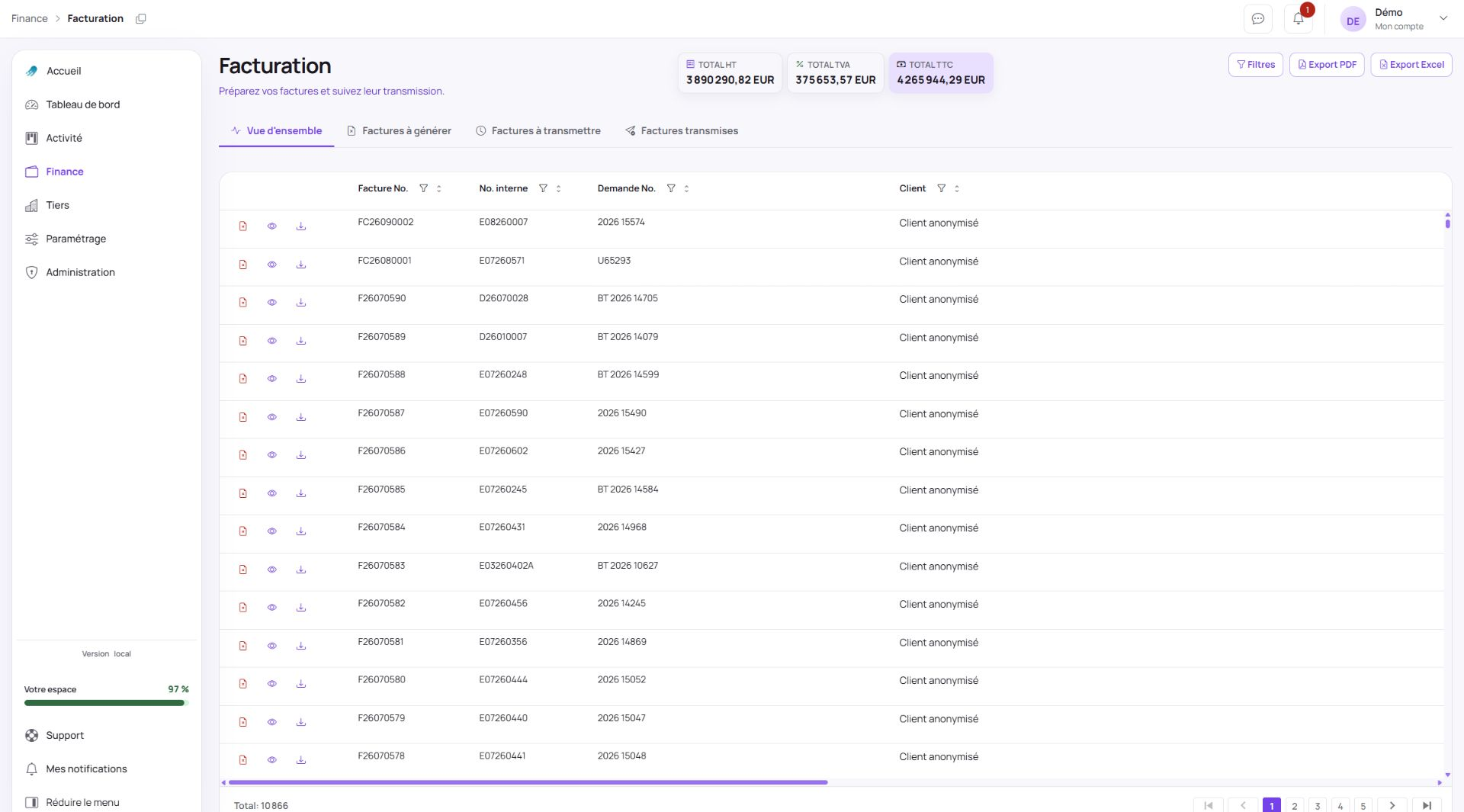The height and width of the screenshot is (812, 1464).
Task: Jump to last page arrow
Action: pos(1427,805)
